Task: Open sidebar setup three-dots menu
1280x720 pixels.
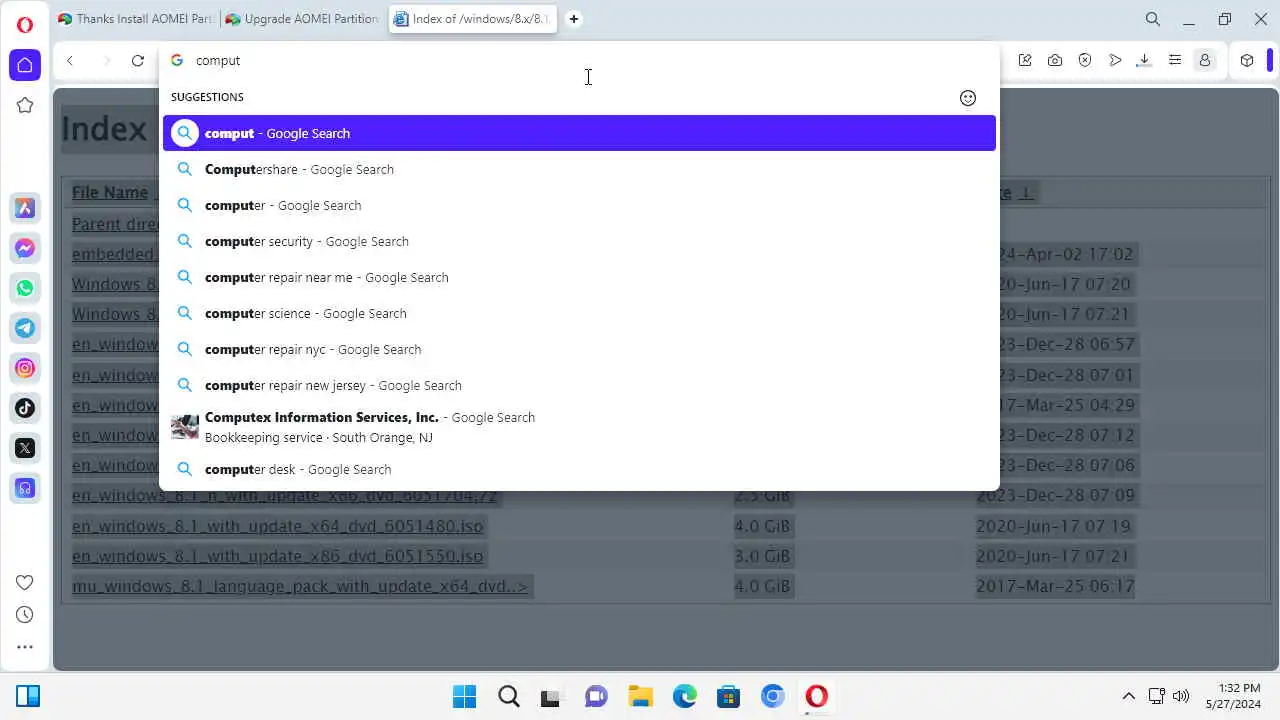Action: tap(25, 647)
